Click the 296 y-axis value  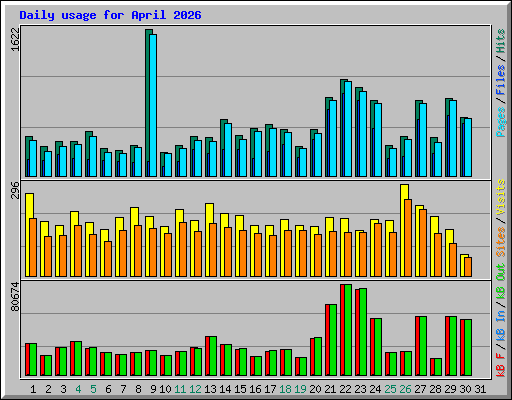click(x=15, y=190)
